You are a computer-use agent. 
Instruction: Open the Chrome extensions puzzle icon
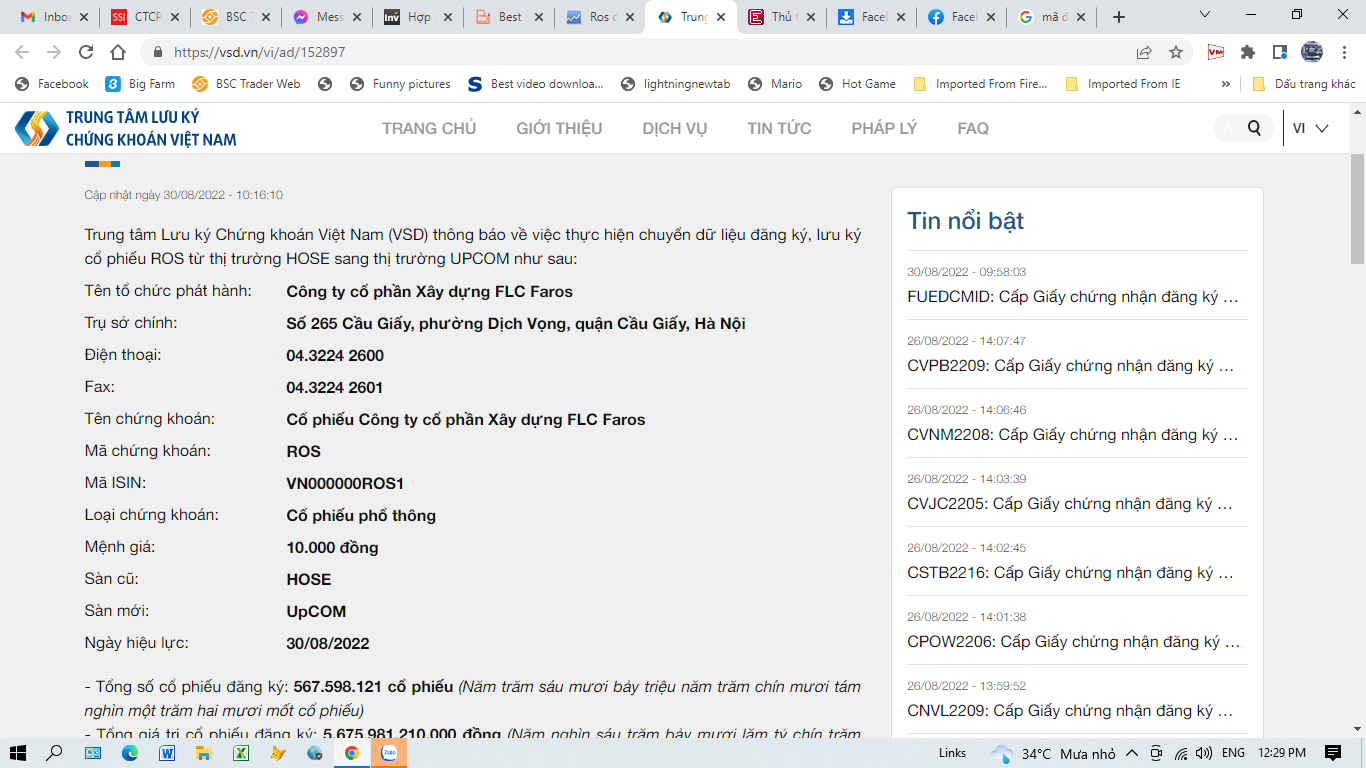click(x=1247, y=52)
